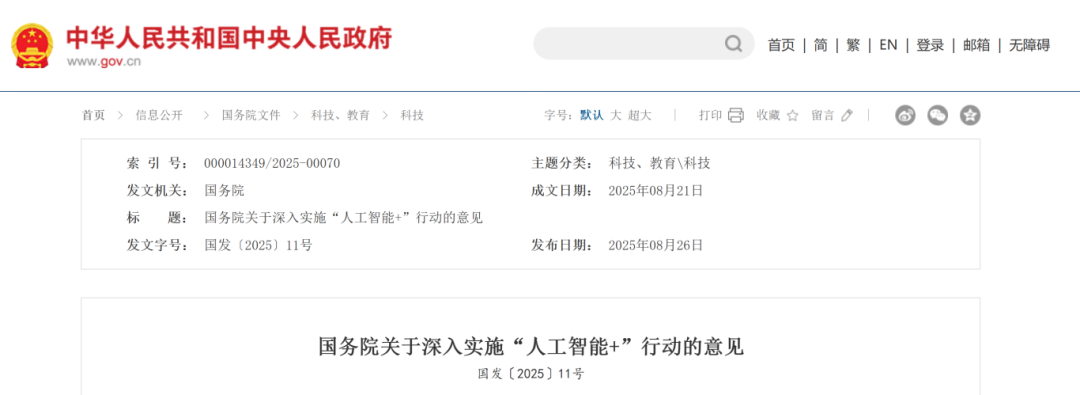
Task: Click the star icon next to 收藏
Action: pyautogui.click(x=792, y=115)
